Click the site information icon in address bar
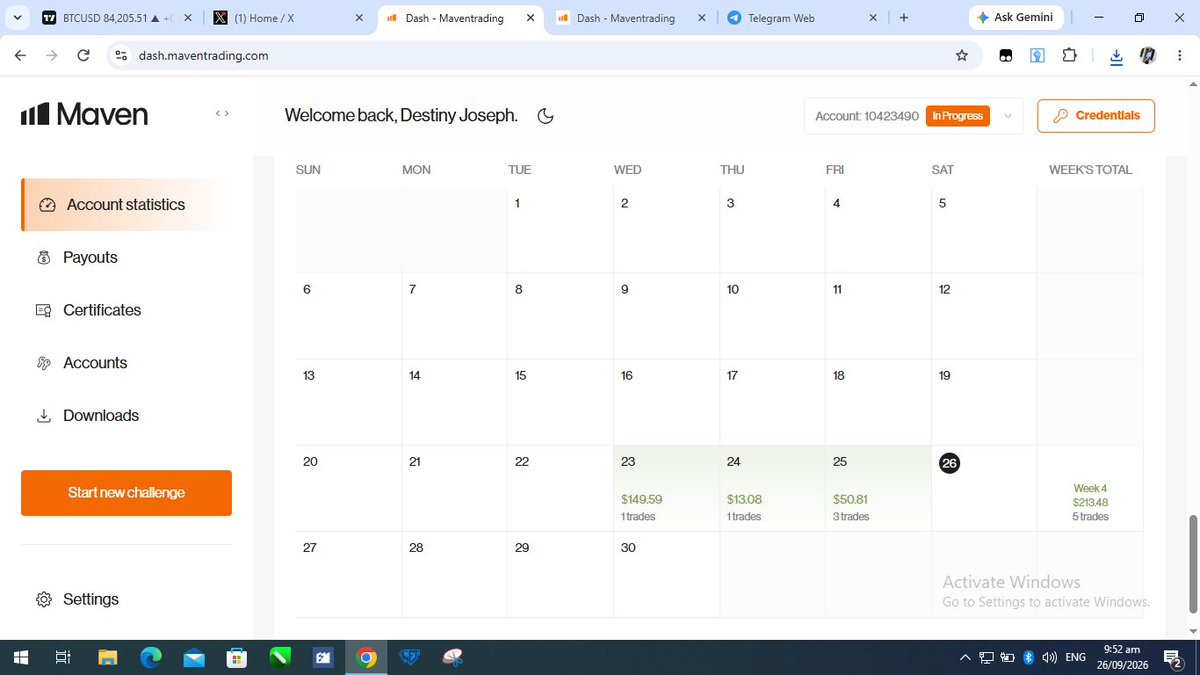This screenshot has width=1200, height=675. (x=121, y=56)
